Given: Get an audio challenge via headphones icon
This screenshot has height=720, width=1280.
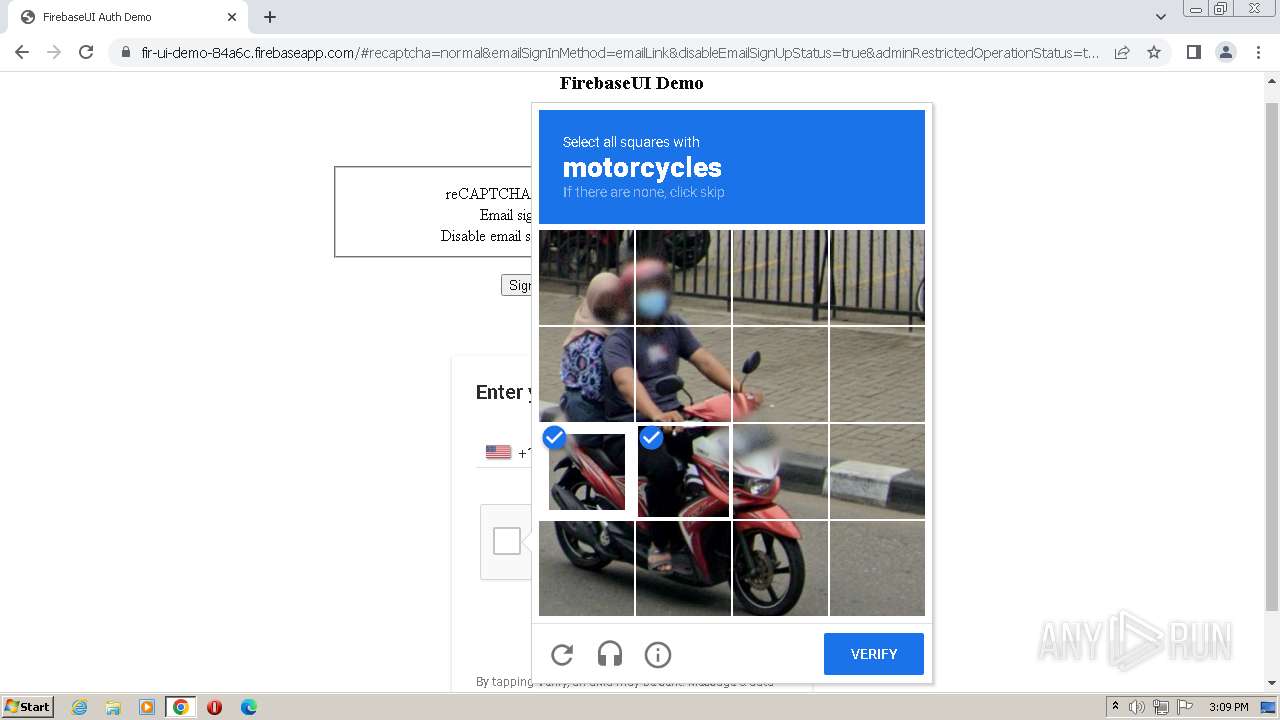Looking at the screenshot, I should [x=610, y=654].
